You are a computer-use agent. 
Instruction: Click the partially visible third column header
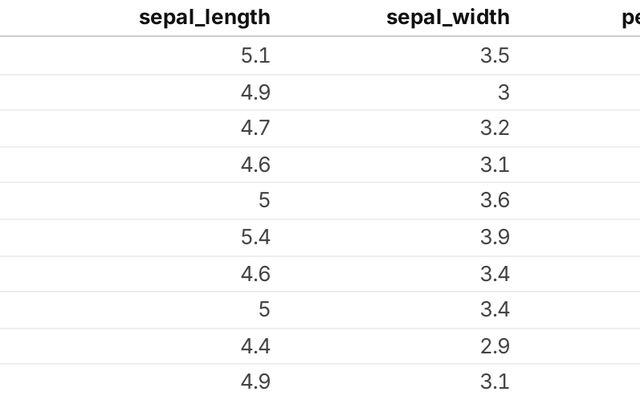pyautogui.click(x=630, y=17)
